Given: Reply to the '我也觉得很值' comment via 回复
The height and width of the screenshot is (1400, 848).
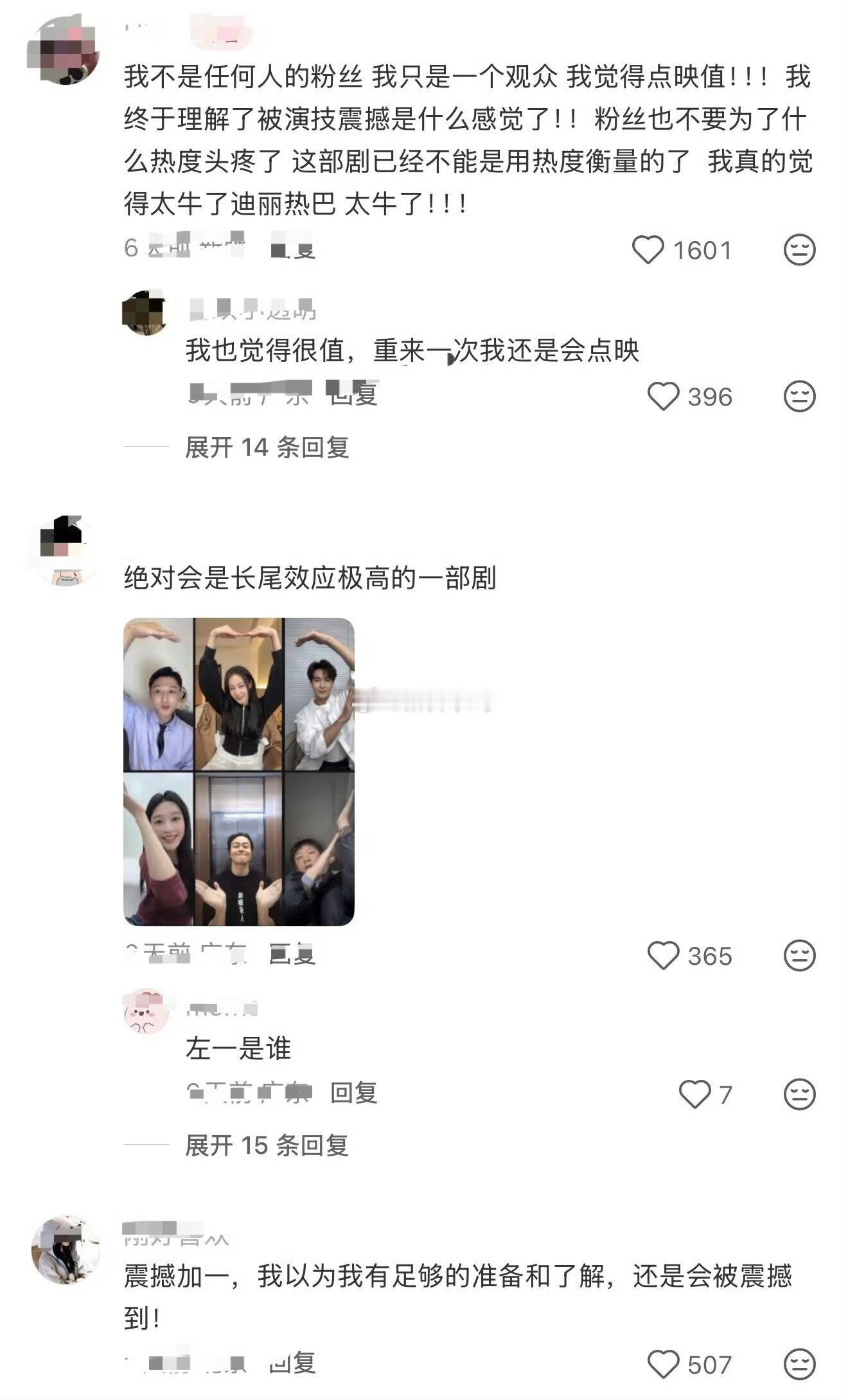Looking at the screenshot, I should click(x=353, y=393).
